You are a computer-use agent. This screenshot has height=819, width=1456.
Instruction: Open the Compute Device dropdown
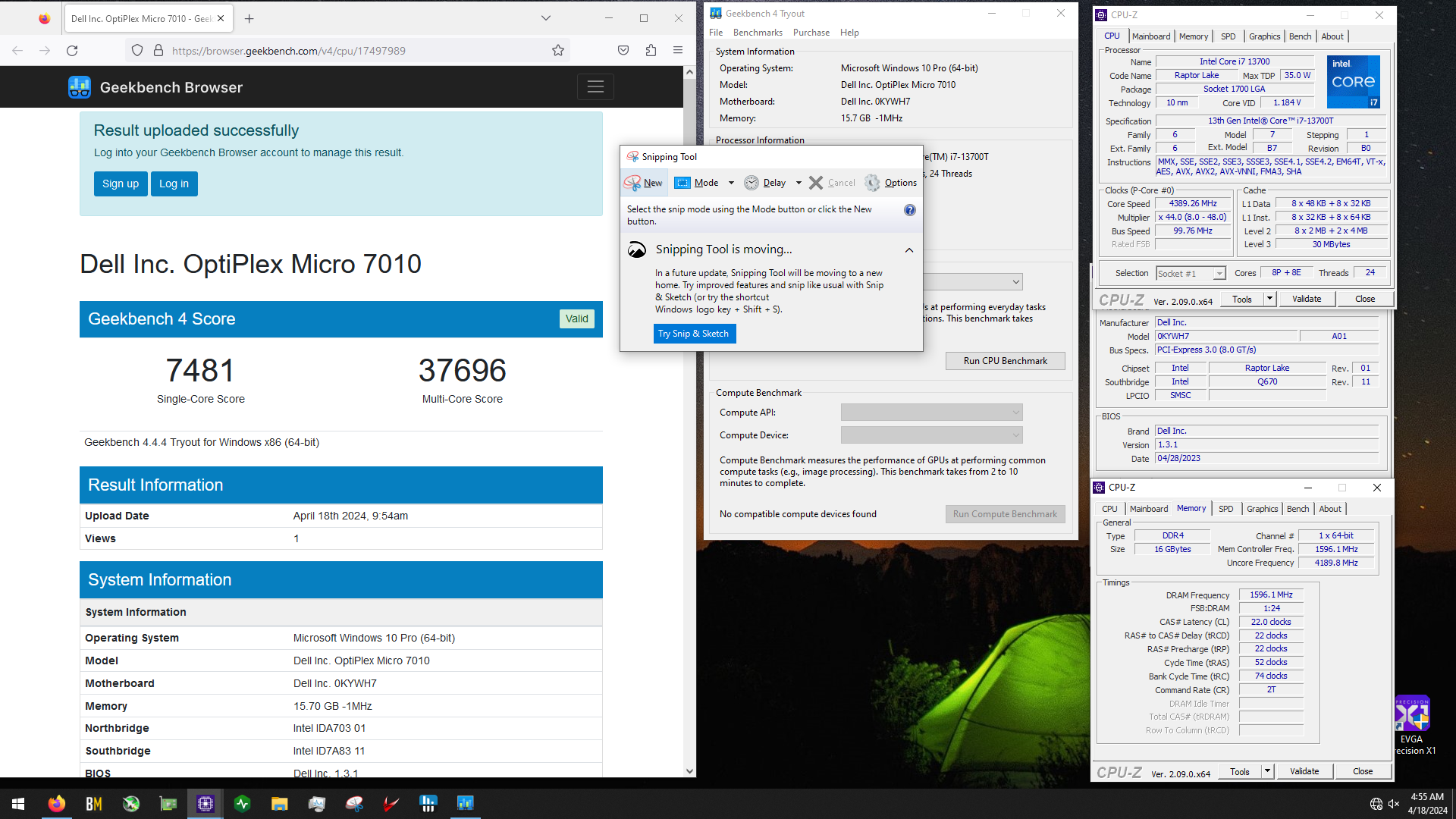931,435
